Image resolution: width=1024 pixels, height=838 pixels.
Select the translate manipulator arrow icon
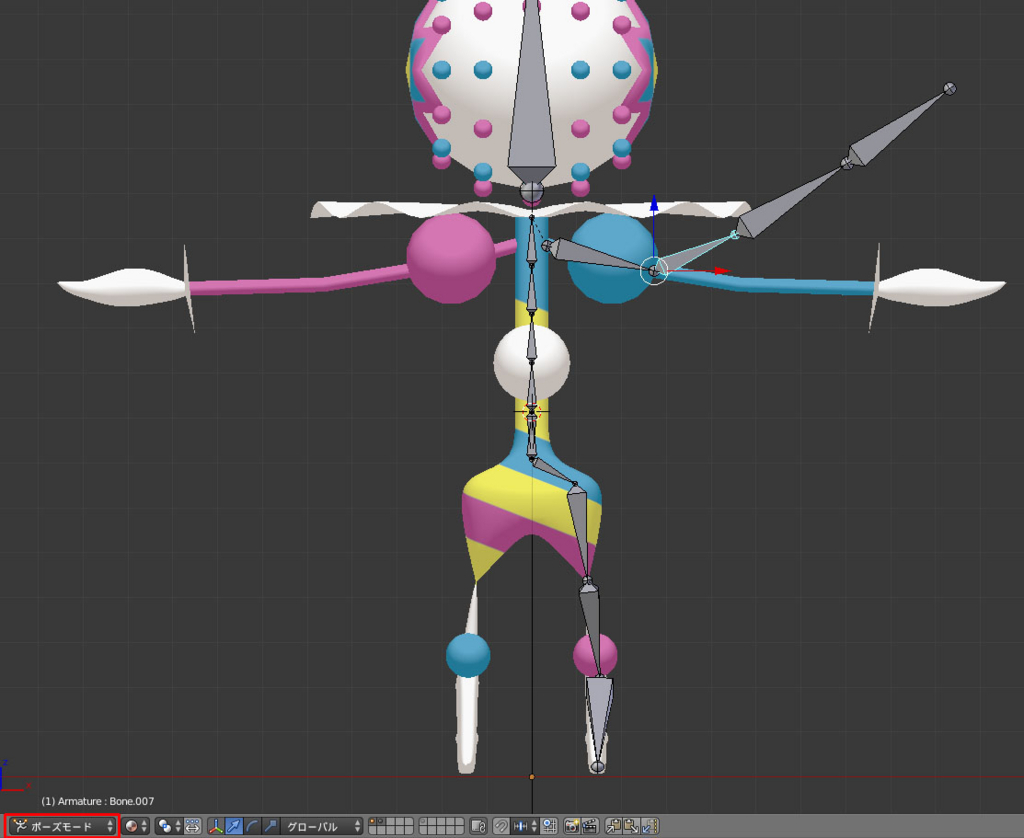(x=234, y=826)
